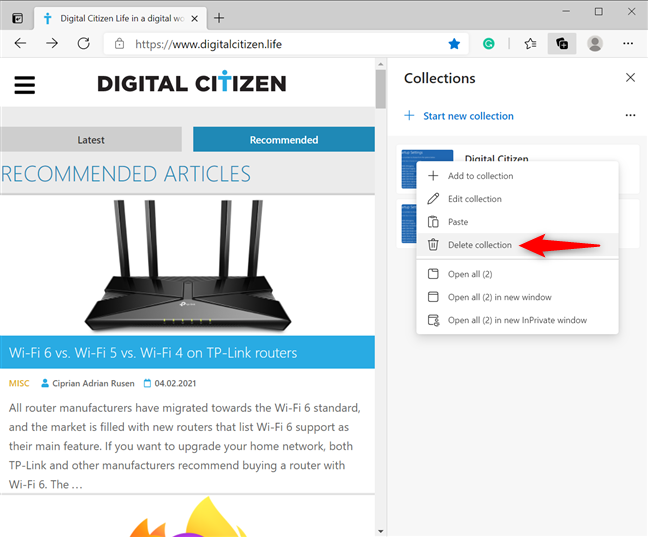This screenshot has width=648, height=537.
Task: Click the RECOMMENDED ARTICLES heading
Action: point(126,174)
